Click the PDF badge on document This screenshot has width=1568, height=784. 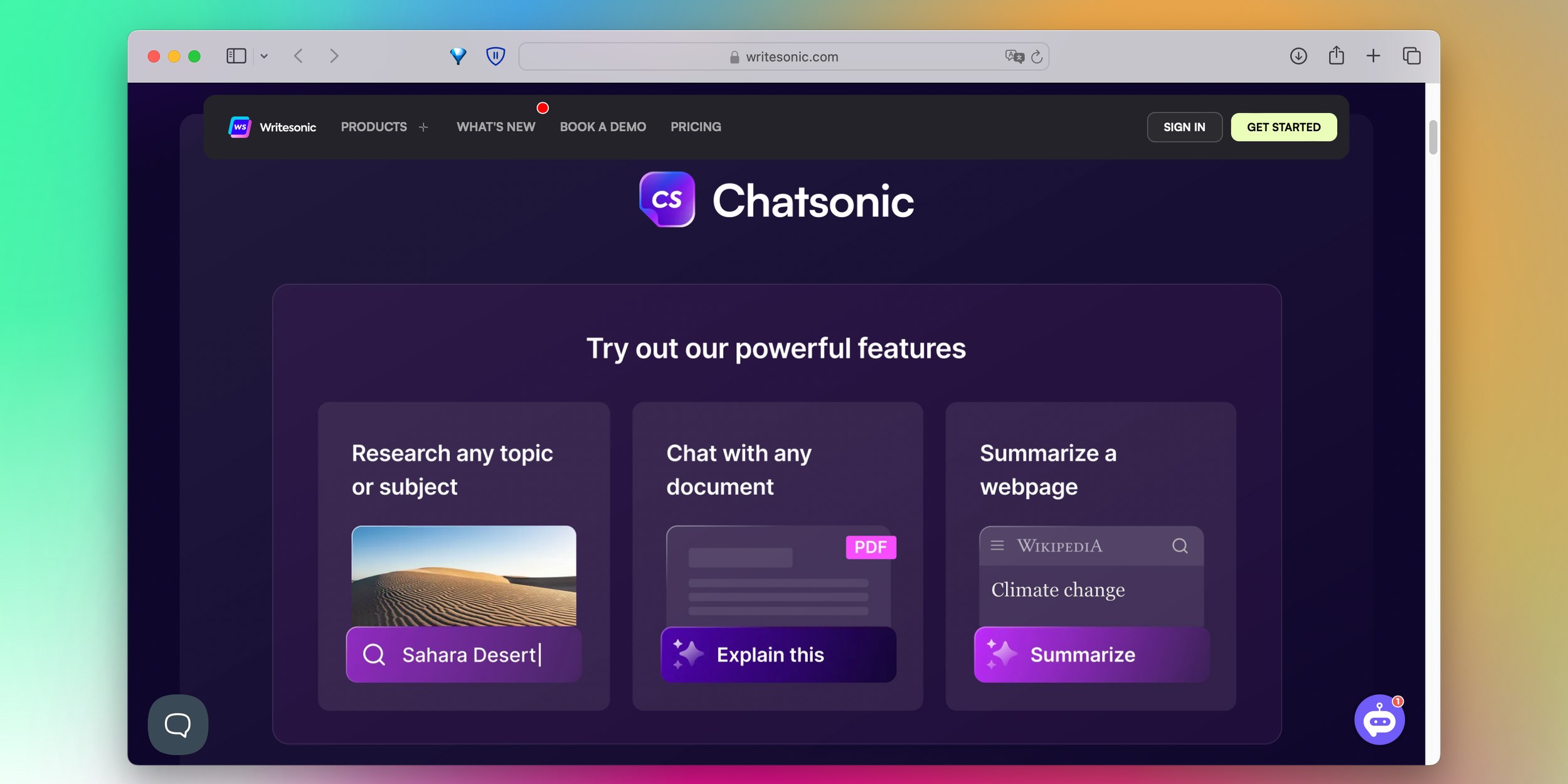(871, 547)
